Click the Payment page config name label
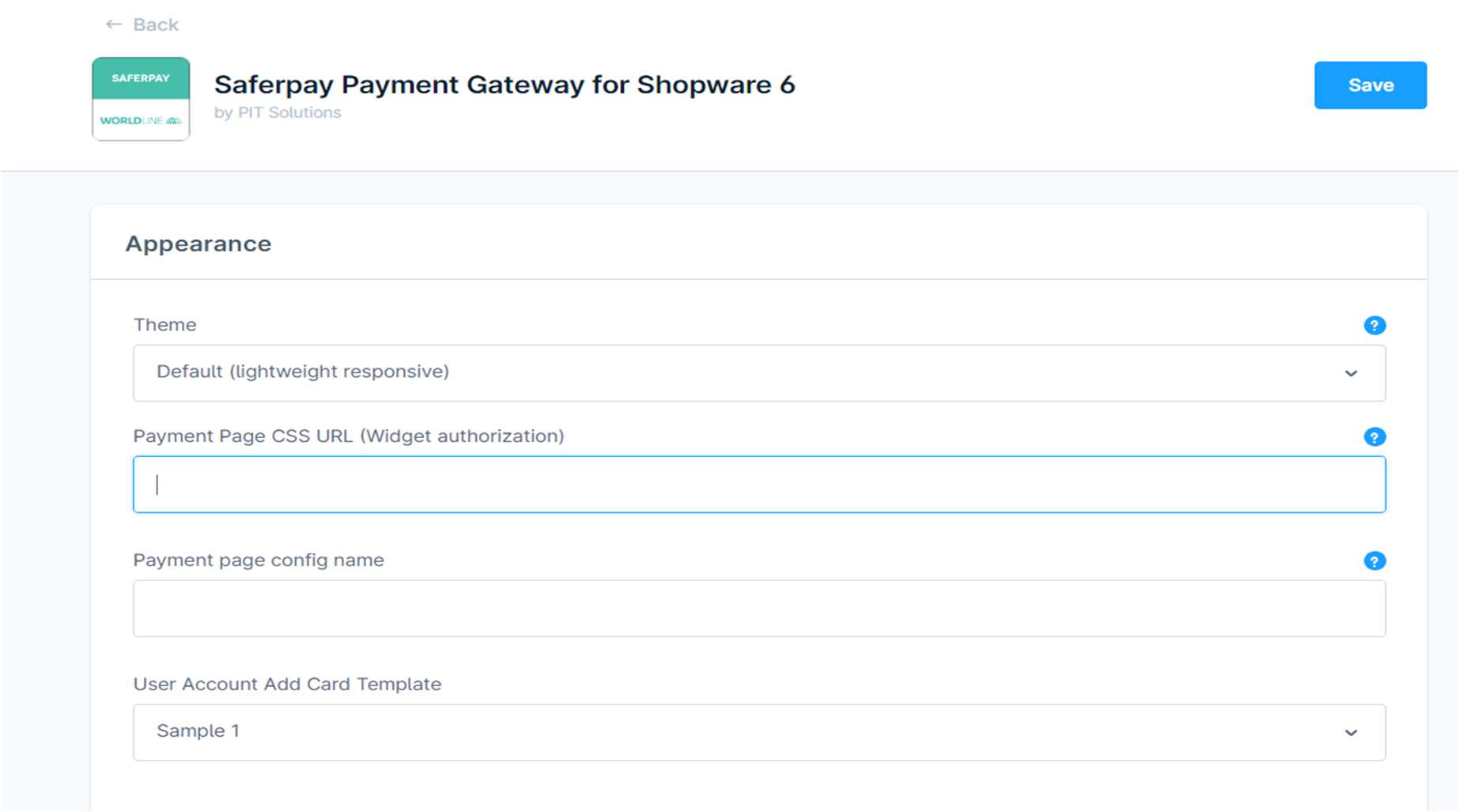The height and width of the screenshot is (812, 1459). (x=258, y=561)
